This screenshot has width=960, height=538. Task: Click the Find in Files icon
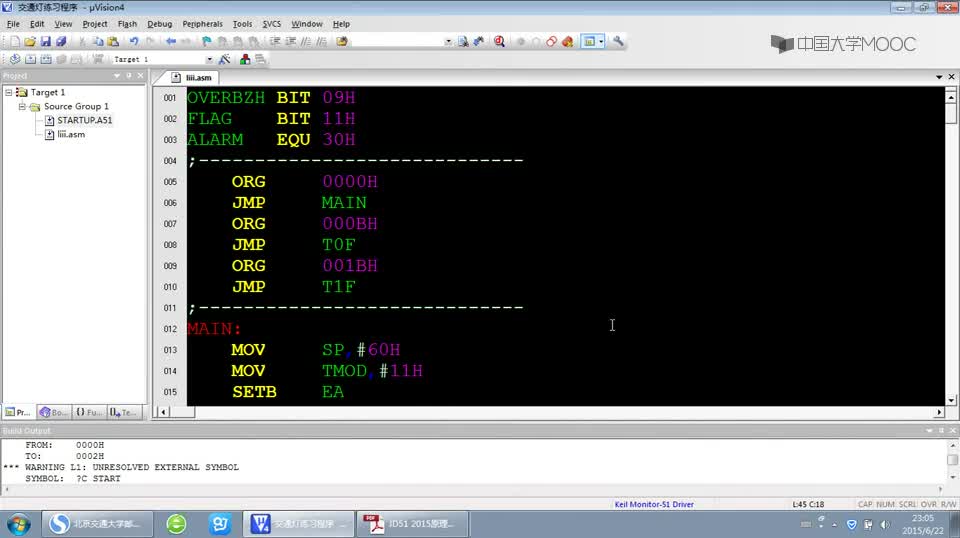342,42
